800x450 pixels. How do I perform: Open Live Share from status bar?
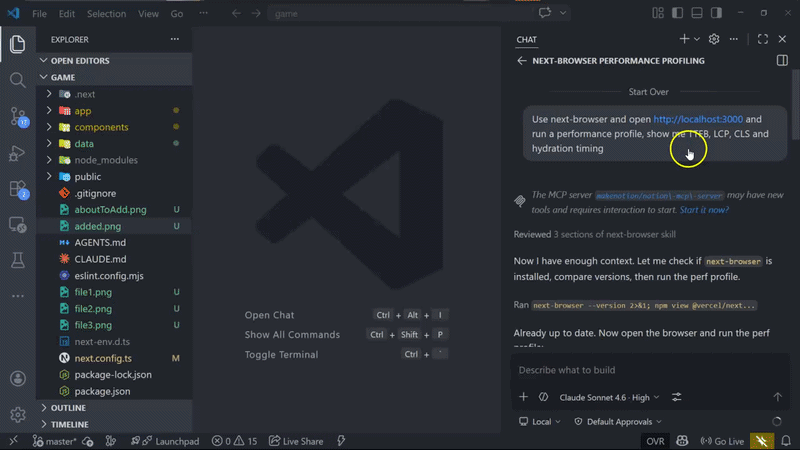tap(296, 441)
